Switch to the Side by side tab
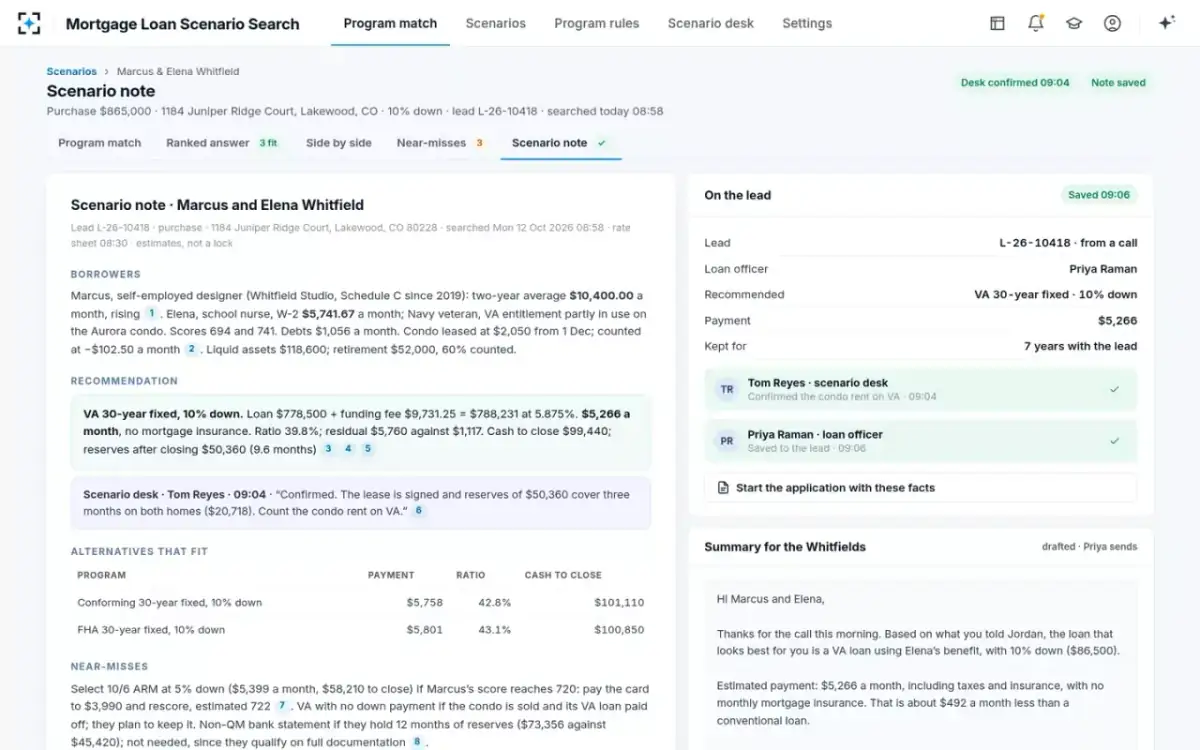The width and height of the screenshot is (1200, 750). tap(339, 143)
